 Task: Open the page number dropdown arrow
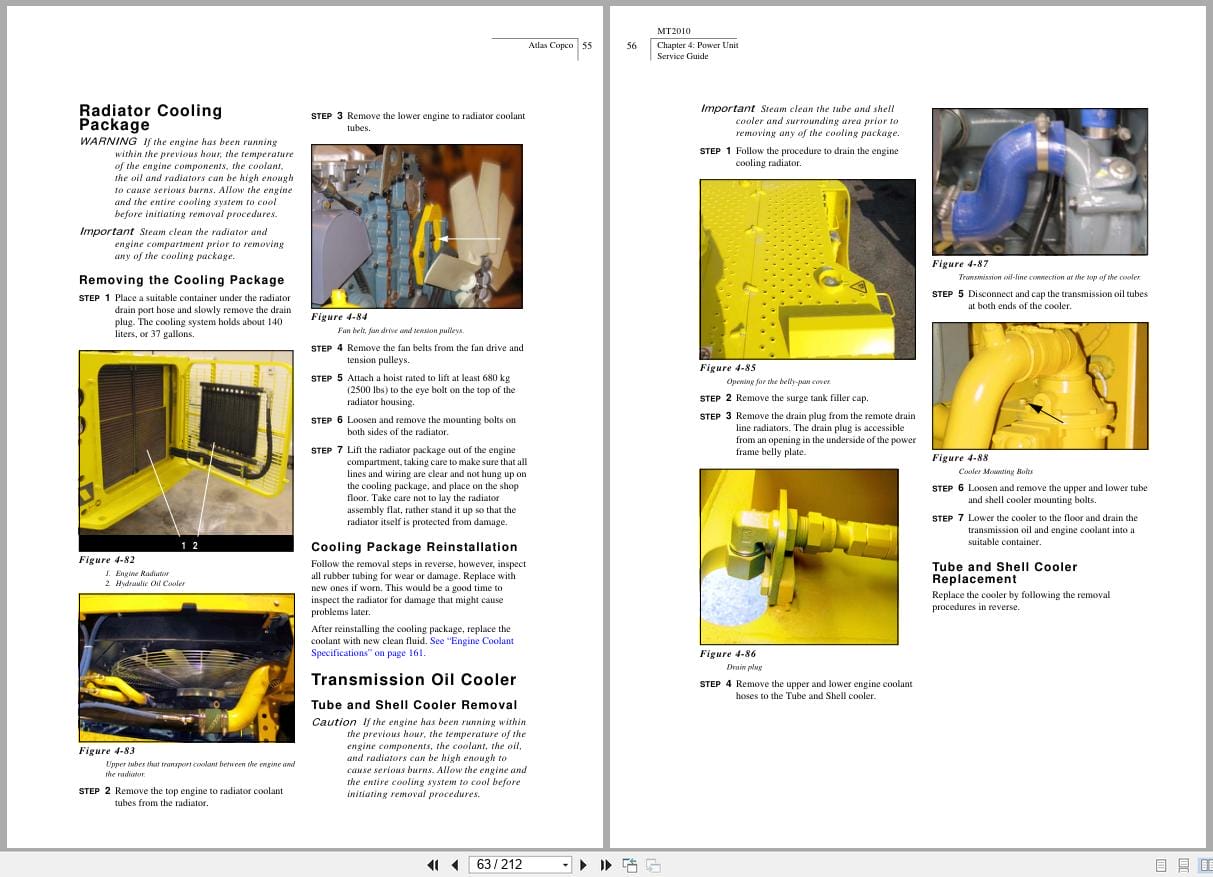point(565,865)
